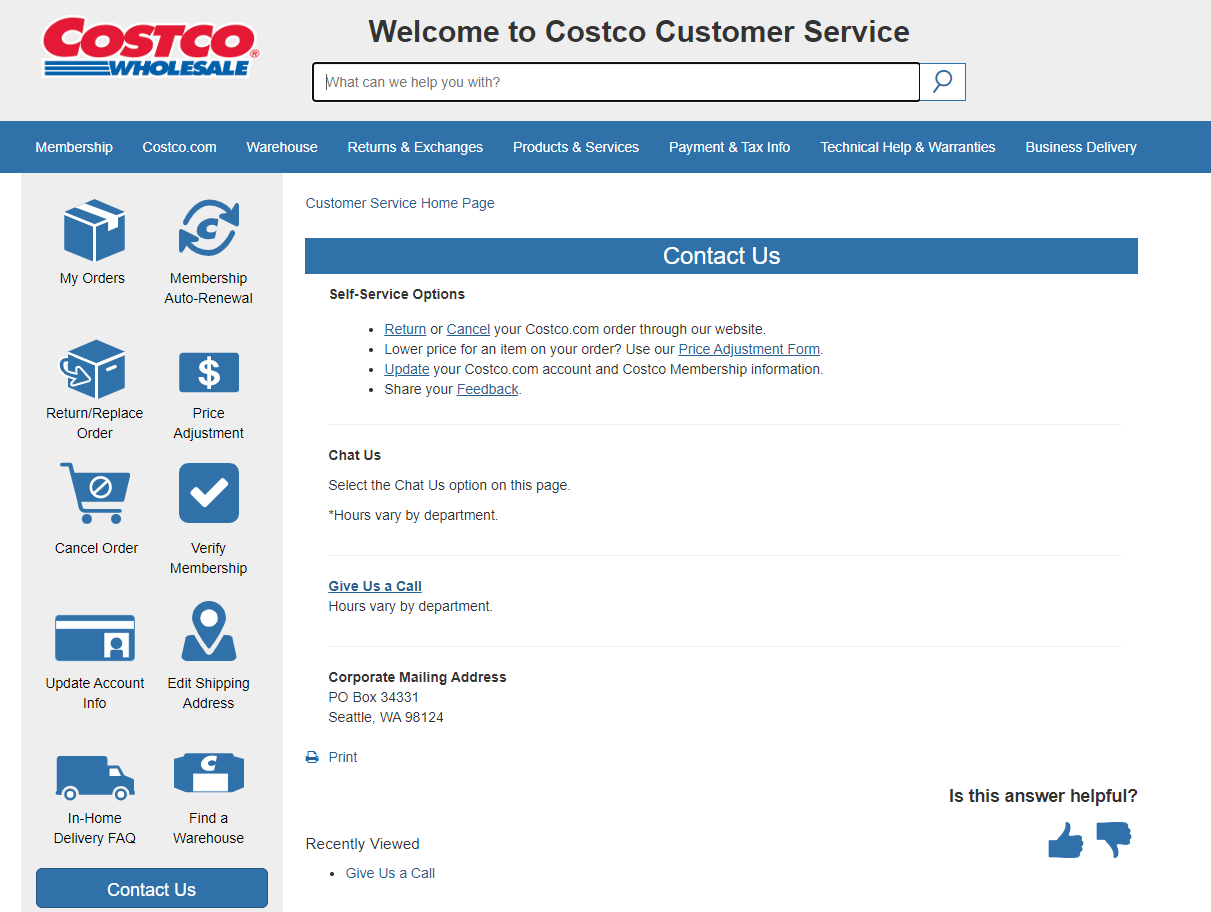Viewport: 1211px width, 912px height.
Task: Open Price Adjustment via its dollar icon
Action: pos(208,372)
